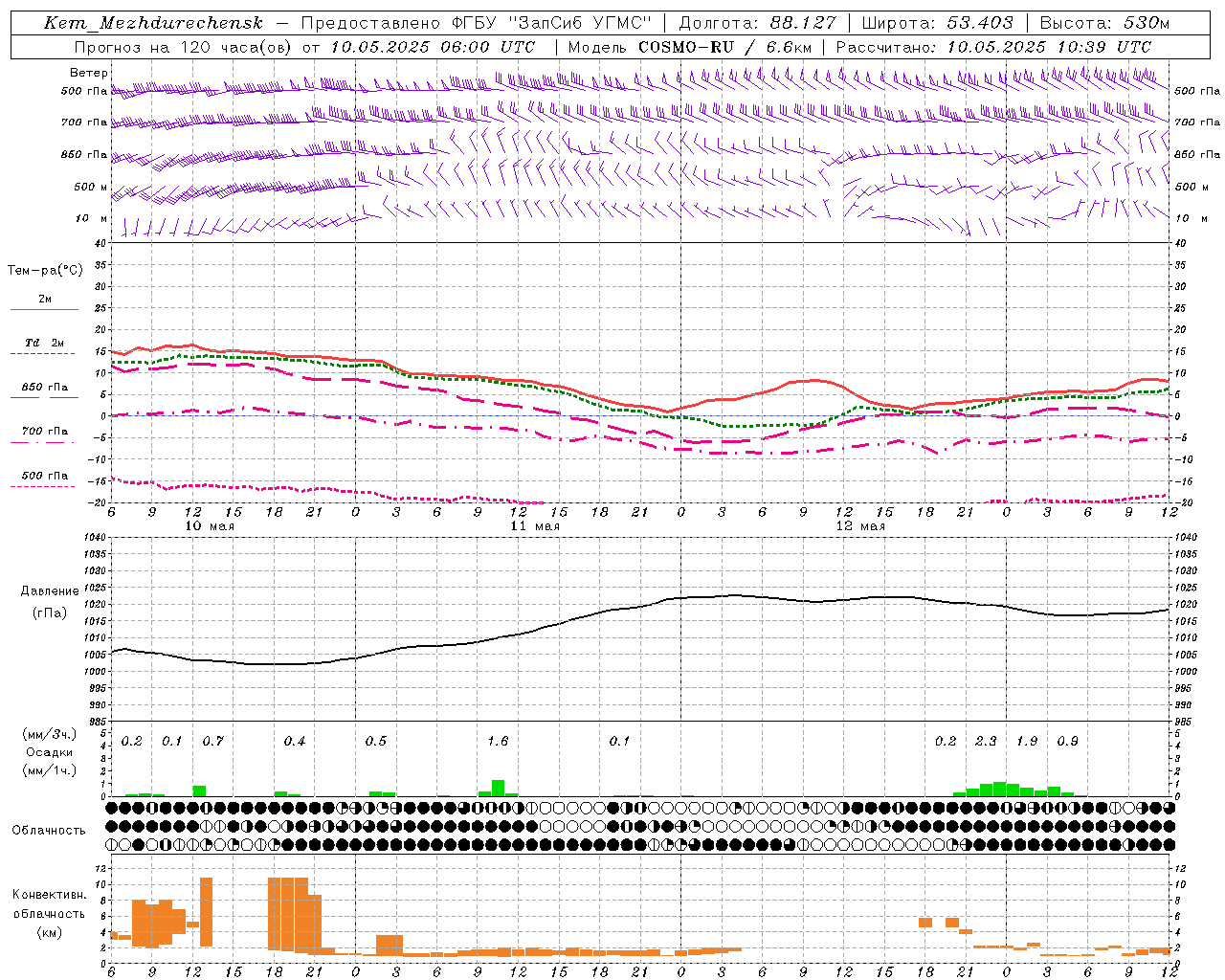The width and height of the screenshot is (1225, 980).
Task: Click the 'Облачность' cloudiness label
Action: pyautogui.click(x=49, y=831)
